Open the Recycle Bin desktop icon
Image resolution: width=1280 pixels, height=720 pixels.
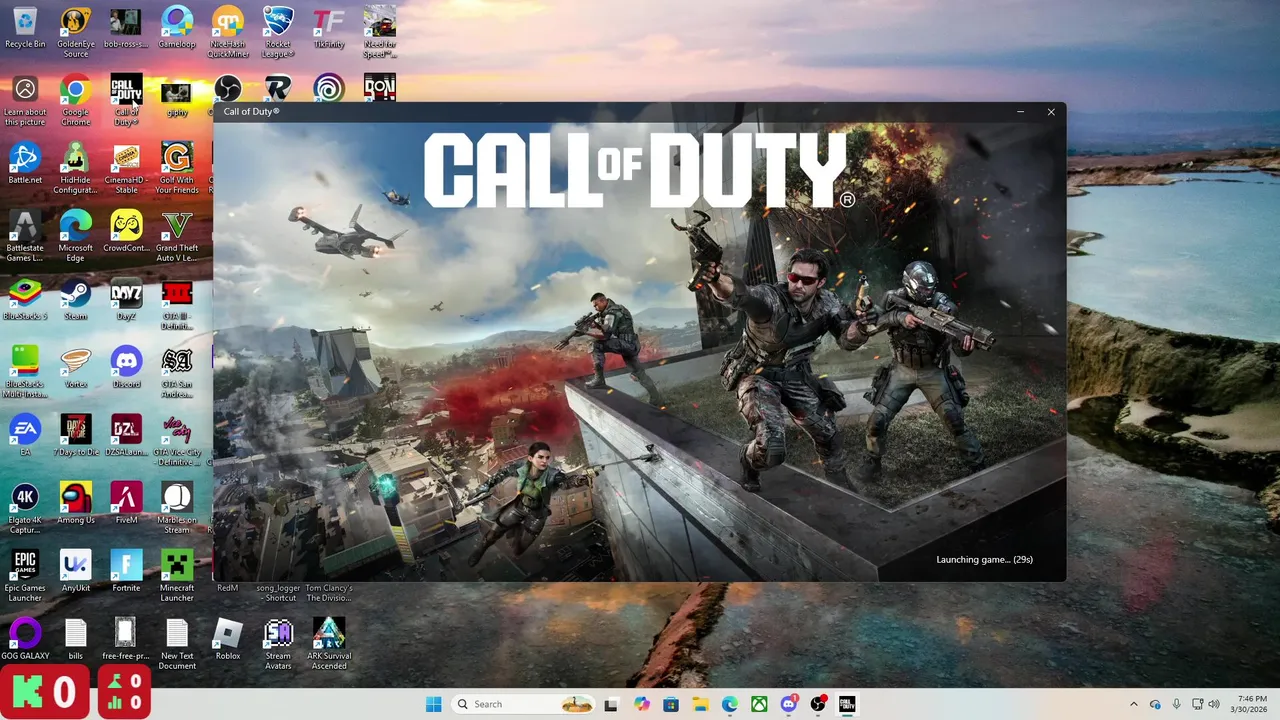25,28
